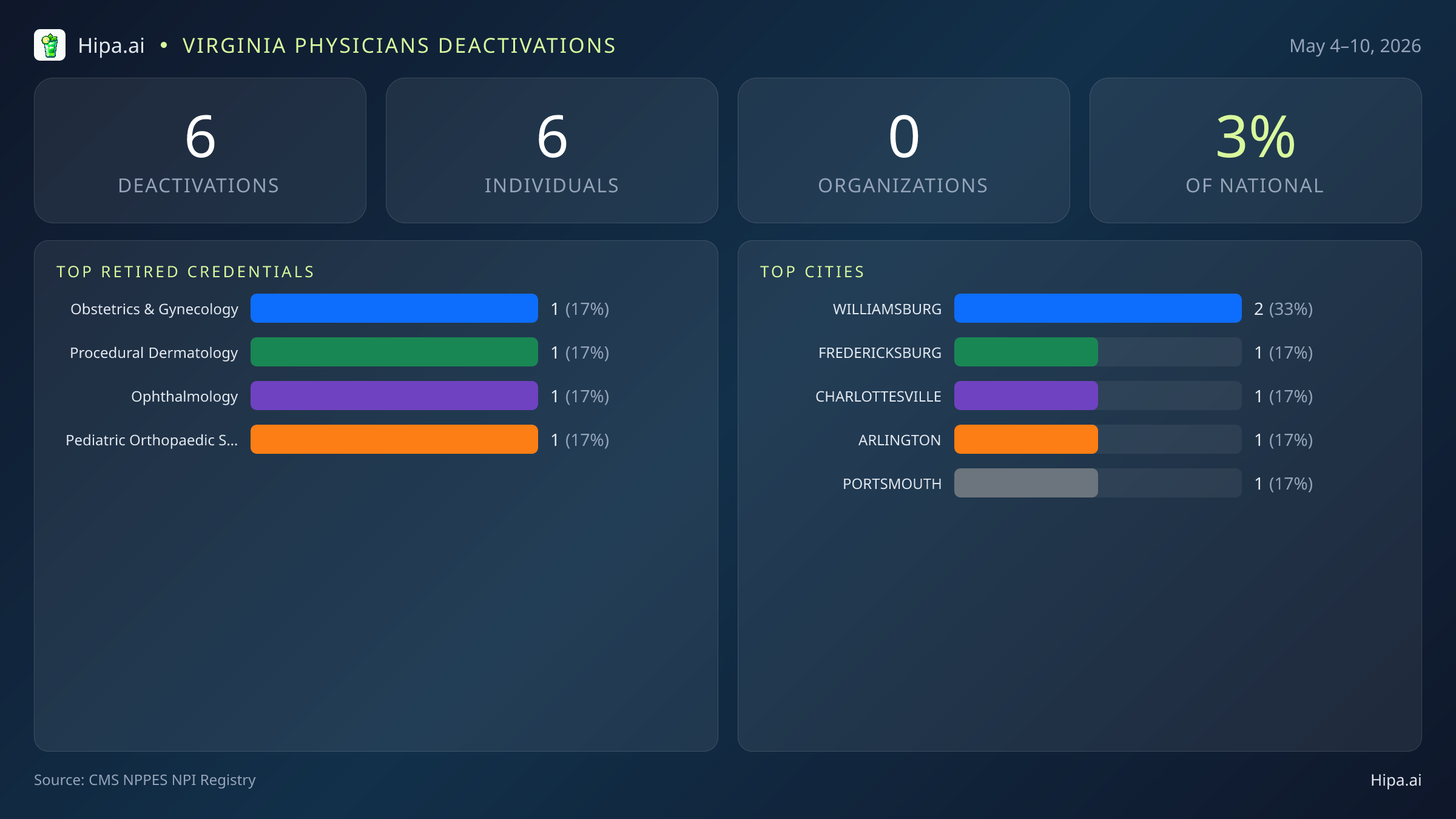Click the Virginia Physicians Deactivations title
Viewport: 1456px width, 819px height.
[399, 45]
